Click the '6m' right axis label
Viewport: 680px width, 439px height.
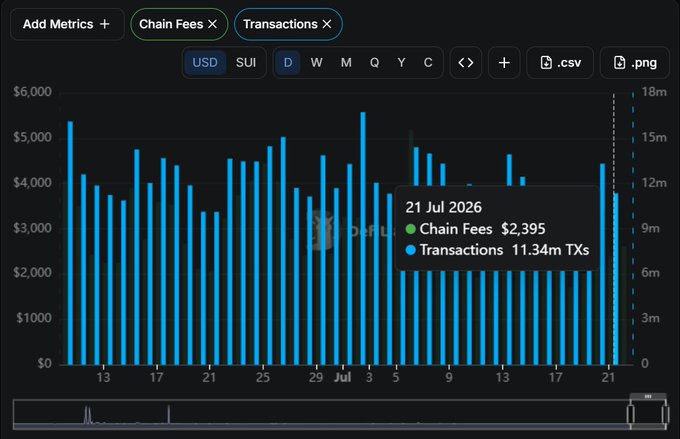[651, 273]
